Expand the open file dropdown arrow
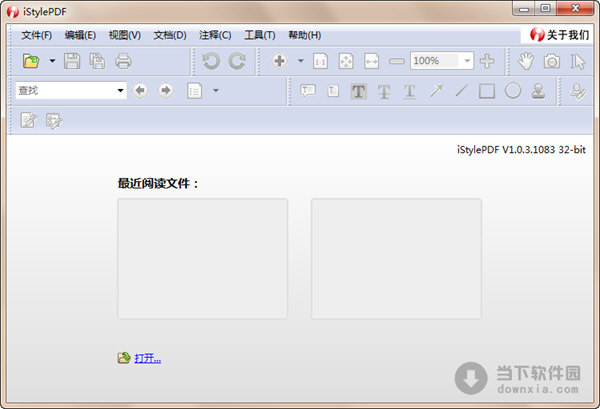 [52, 61]
